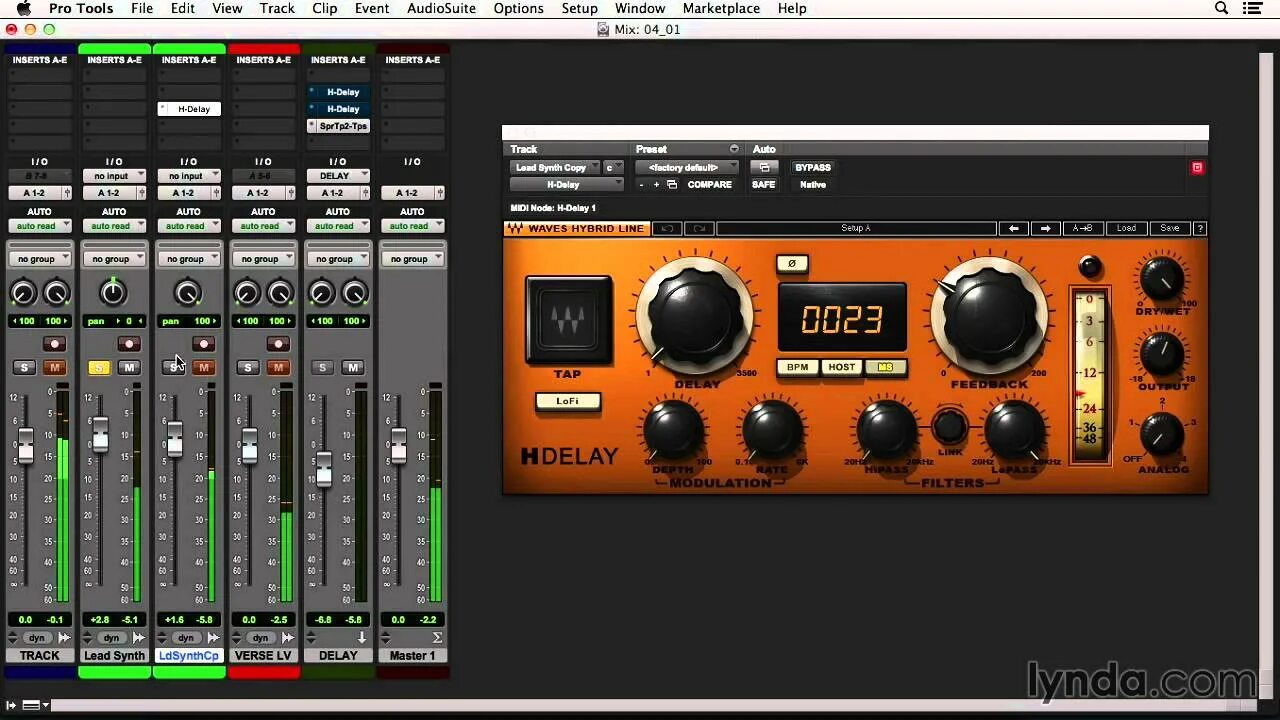Open H-Delay insert on LdSynthCp track
1280x720 pixels.
pyautogui.click(x=193, y=109)
